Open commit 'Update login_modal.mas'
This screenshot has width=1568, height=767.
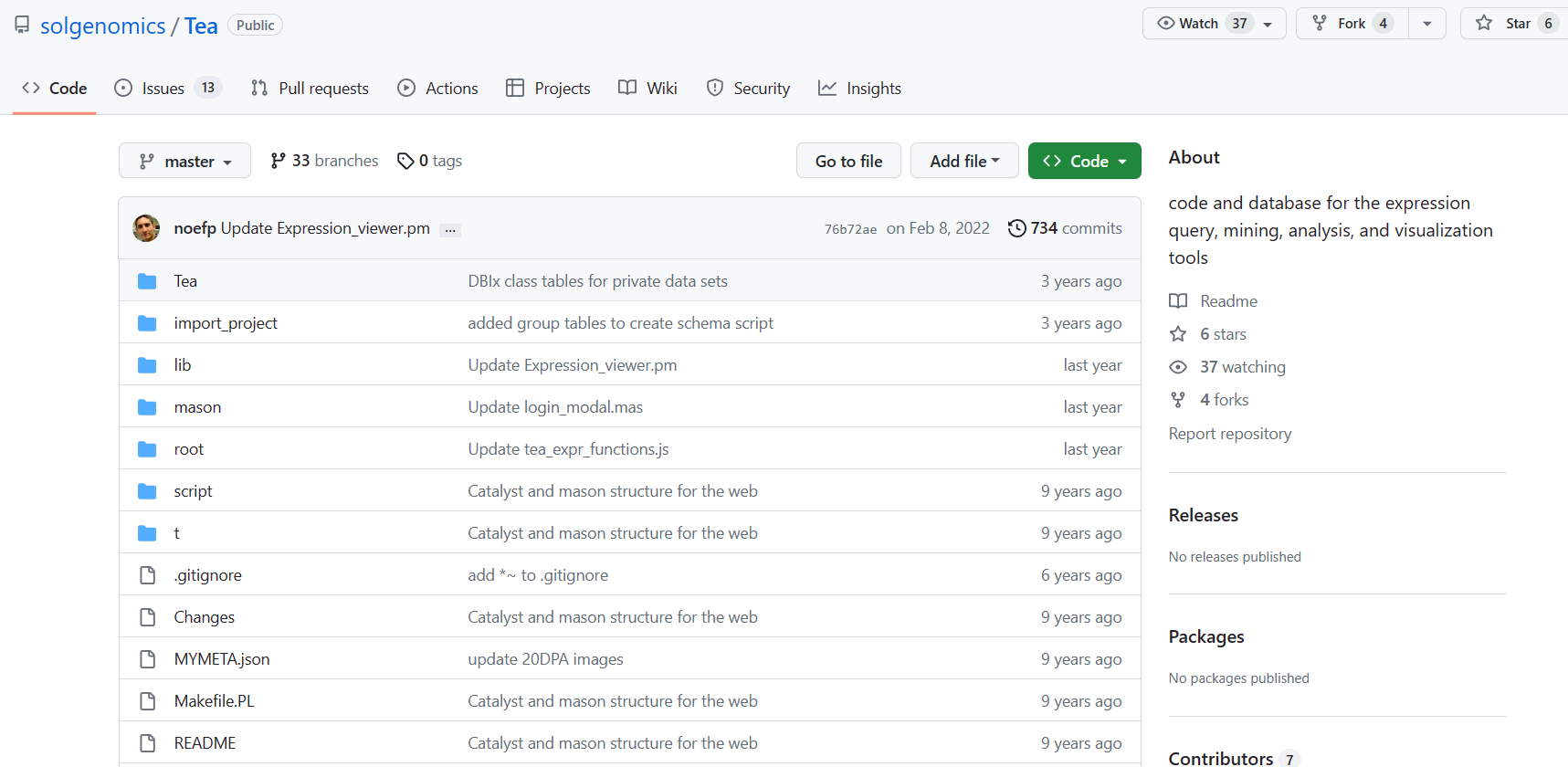tap(555, 407)
